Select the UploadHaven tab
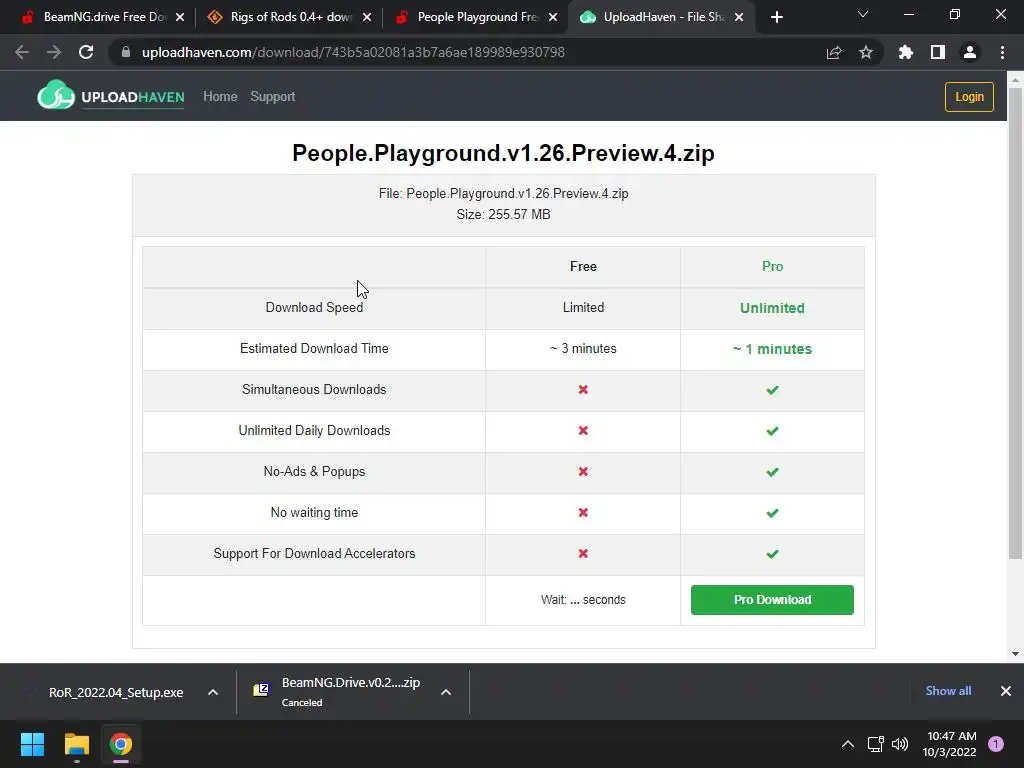The image size is (1024, 768). point(662,17)
